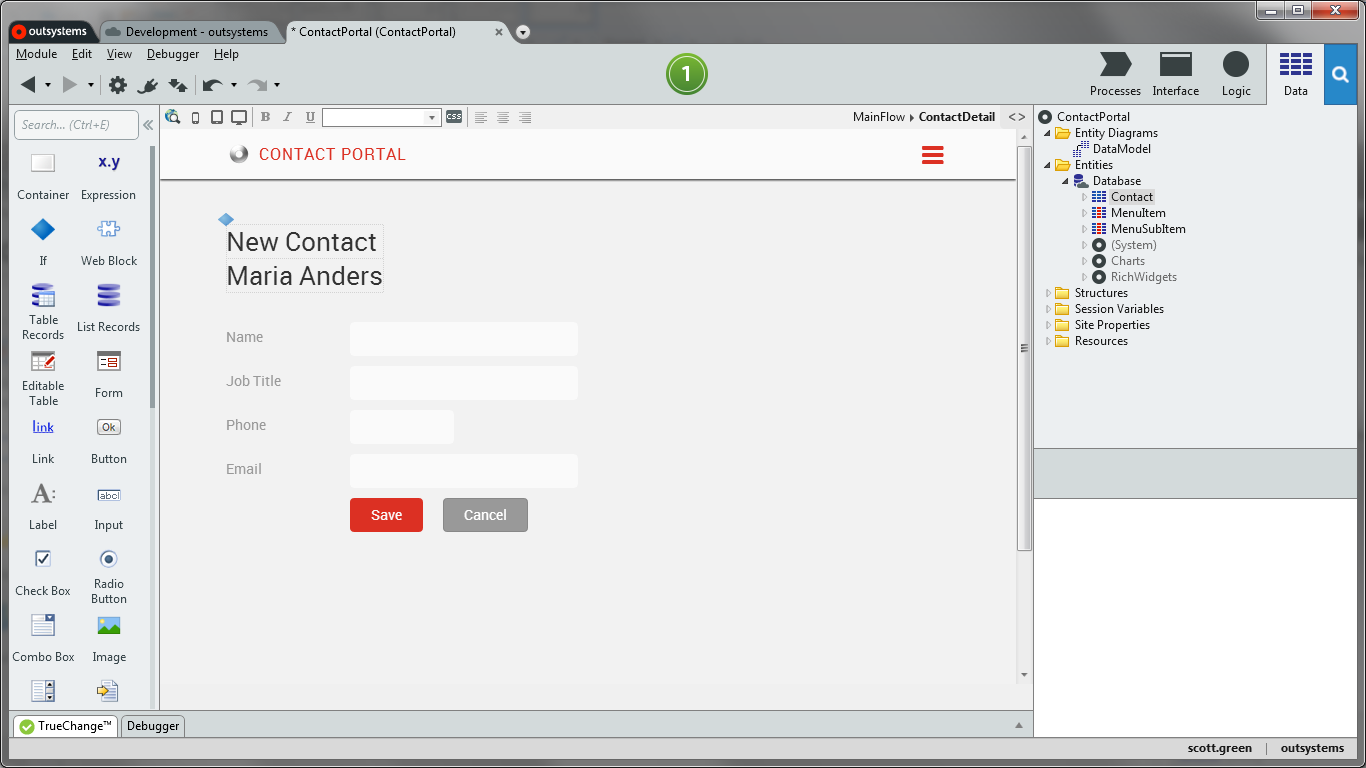The height and width of the screenshot is (768, 1366).
Task: Open the Debugger menu
Action: click(x=172, y=54)
